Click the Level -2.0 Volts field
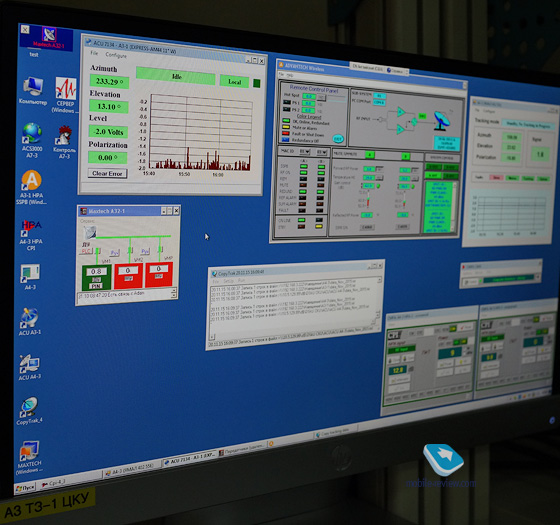Image resolution: width=560 pixels, height=525 pixels. click(x=108, y=132)
